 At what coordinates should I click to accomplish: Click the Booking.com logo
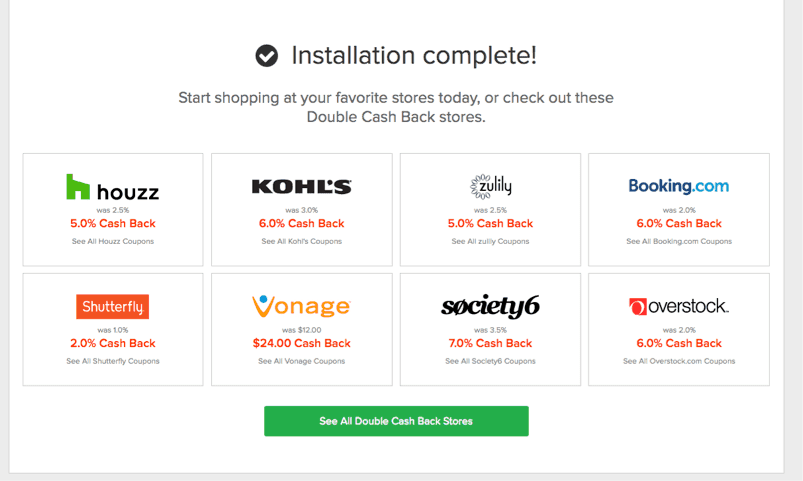[x=679, y=186]
